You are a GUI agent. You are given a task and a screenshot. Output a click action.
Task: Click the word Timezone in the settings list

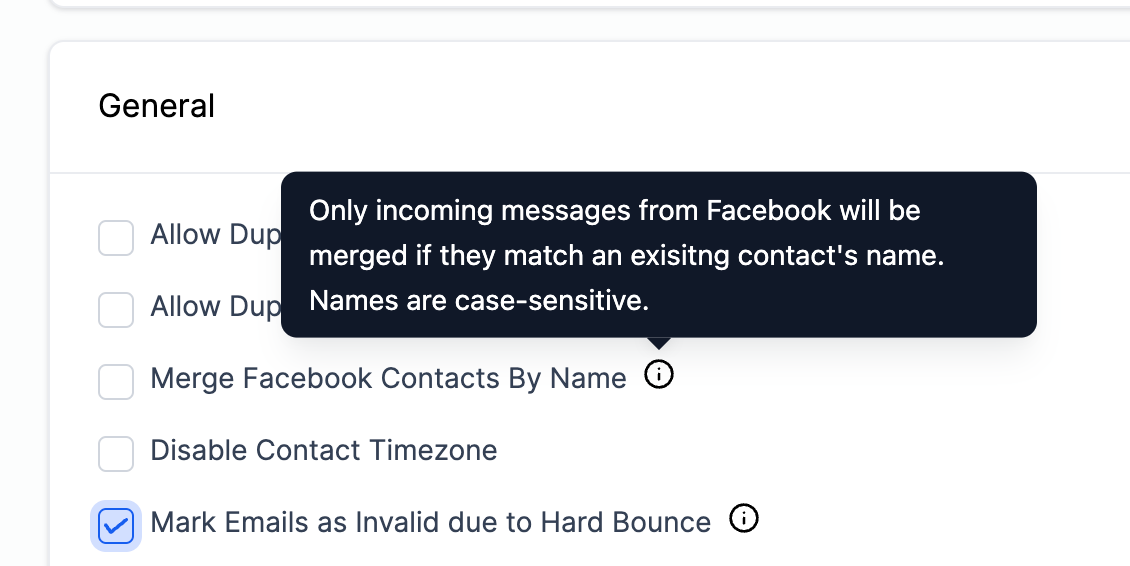point(433,451)
